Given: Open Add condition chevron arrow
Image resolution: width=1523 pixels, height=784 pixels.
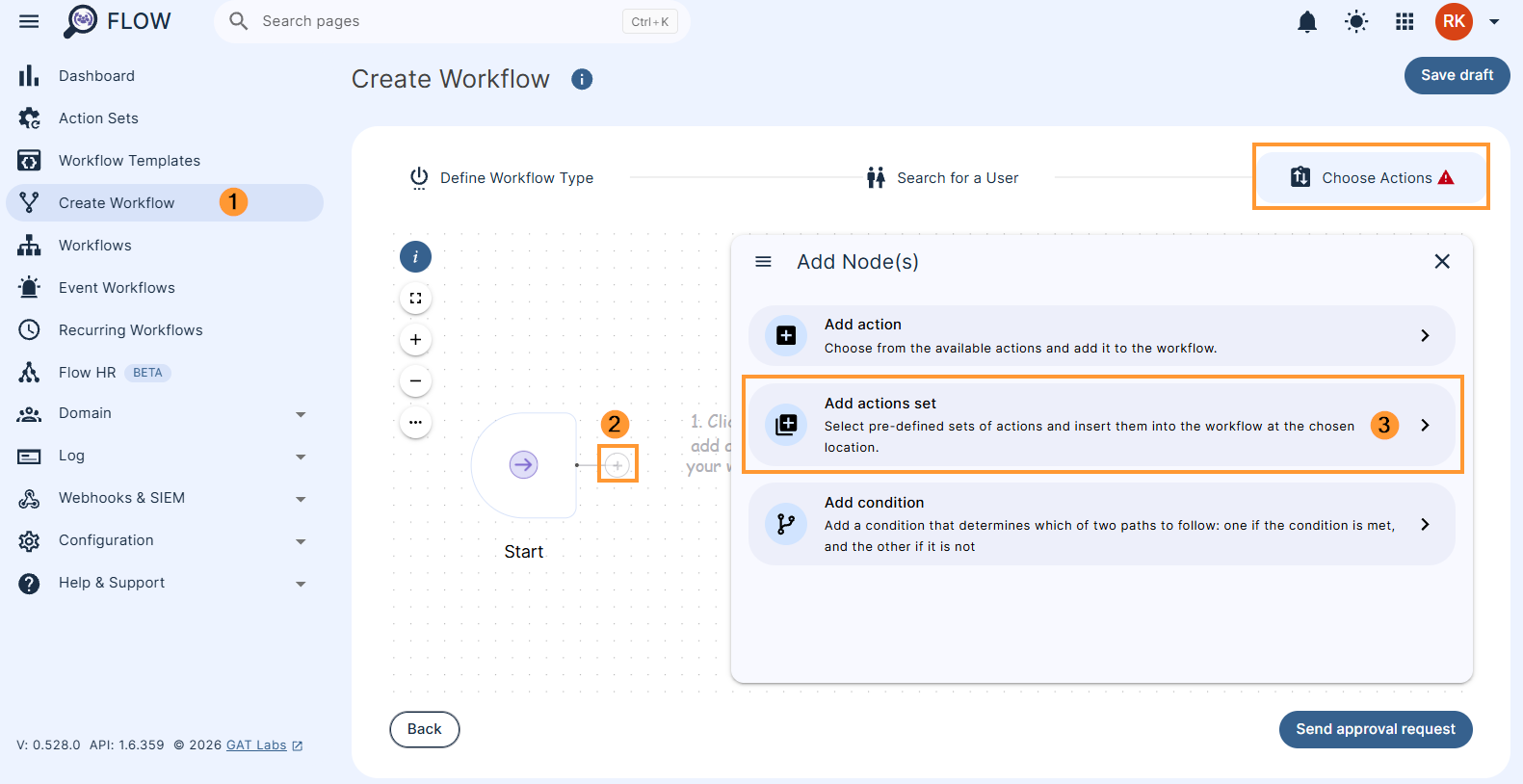Looking at the screenshot, I should point(1425,524).
